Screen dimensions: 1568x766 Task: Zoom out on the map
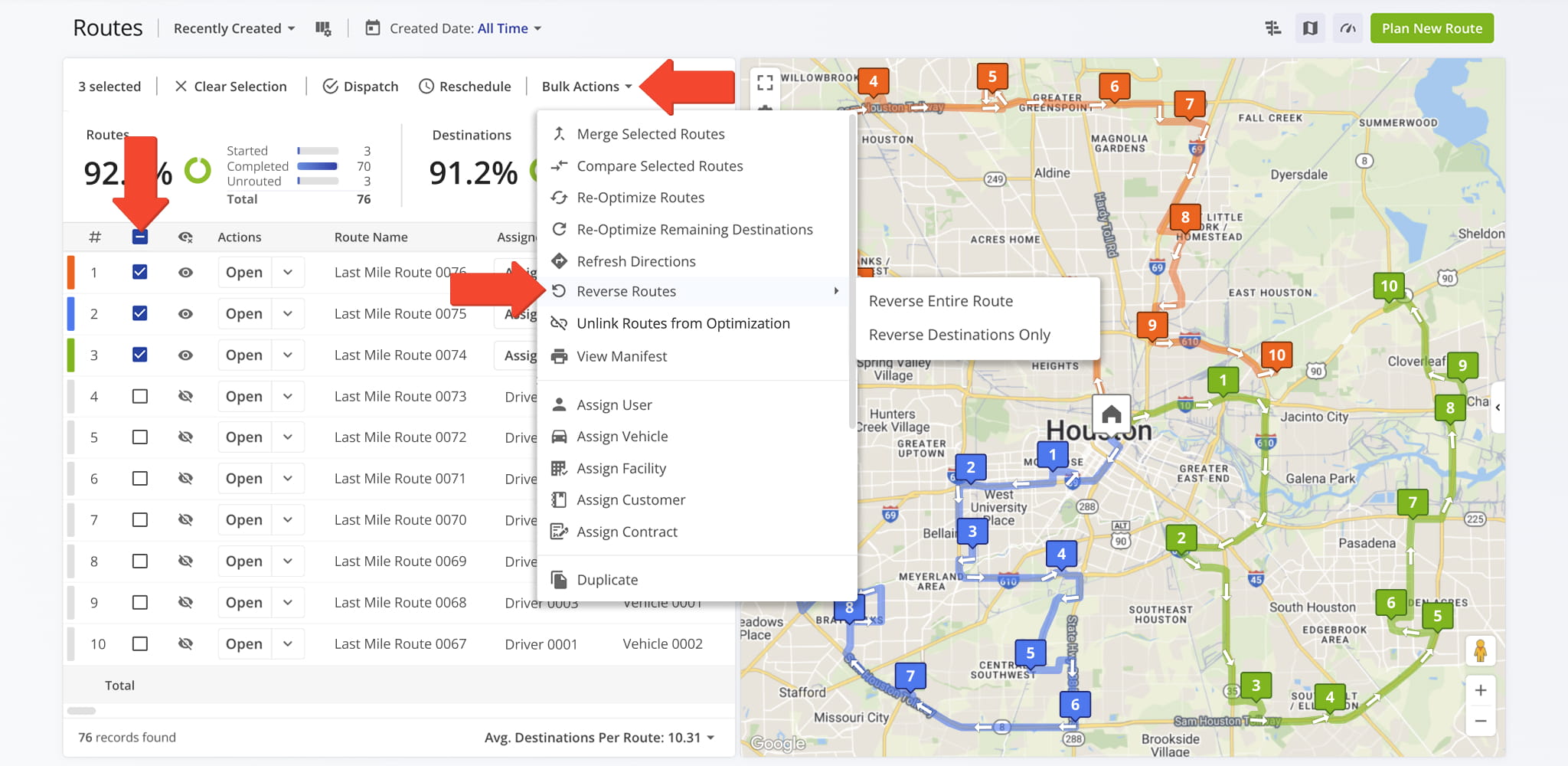(1480, 721)
